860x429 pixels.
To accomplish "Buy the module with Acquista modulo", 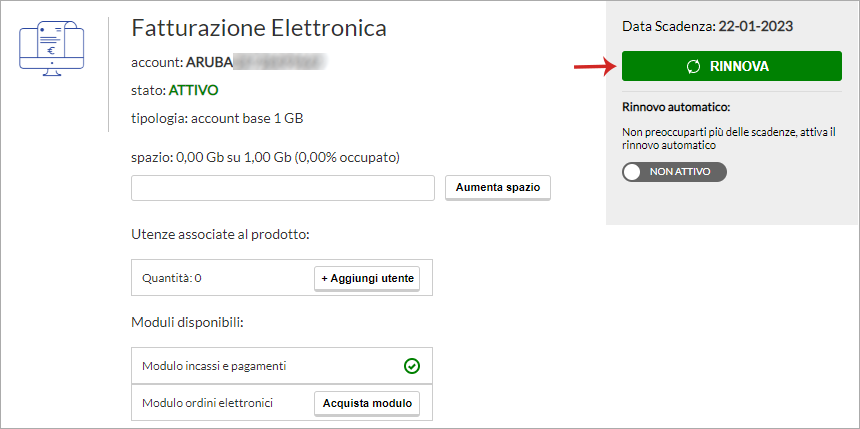I will [x=367, y=403].
